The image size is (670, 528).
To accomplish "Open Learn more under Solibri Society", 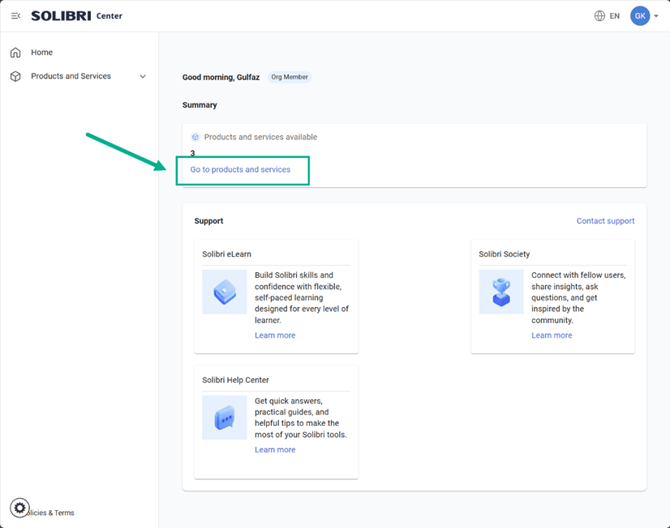I will click(x=552, y=336).
